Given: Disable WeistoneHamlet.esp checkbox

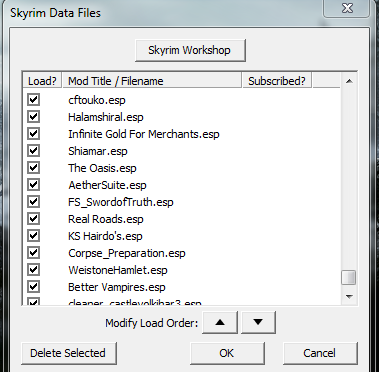Looking at the screenshot, I should click(33, 270).
